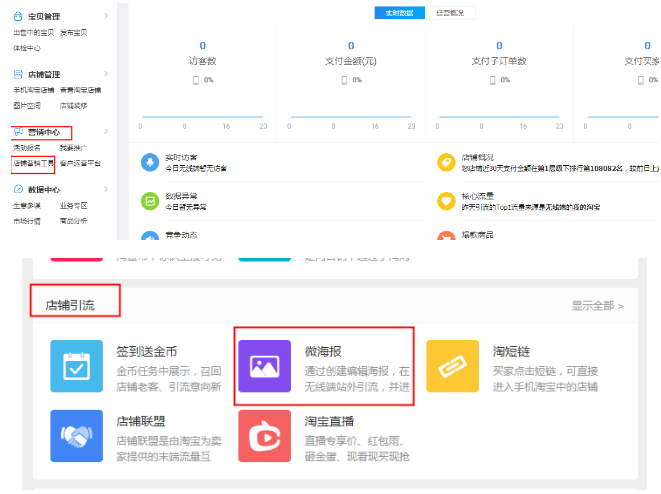The image size is (661, 494).
Task: Switch to the 经营概况 tab
Action: [450, 13]
